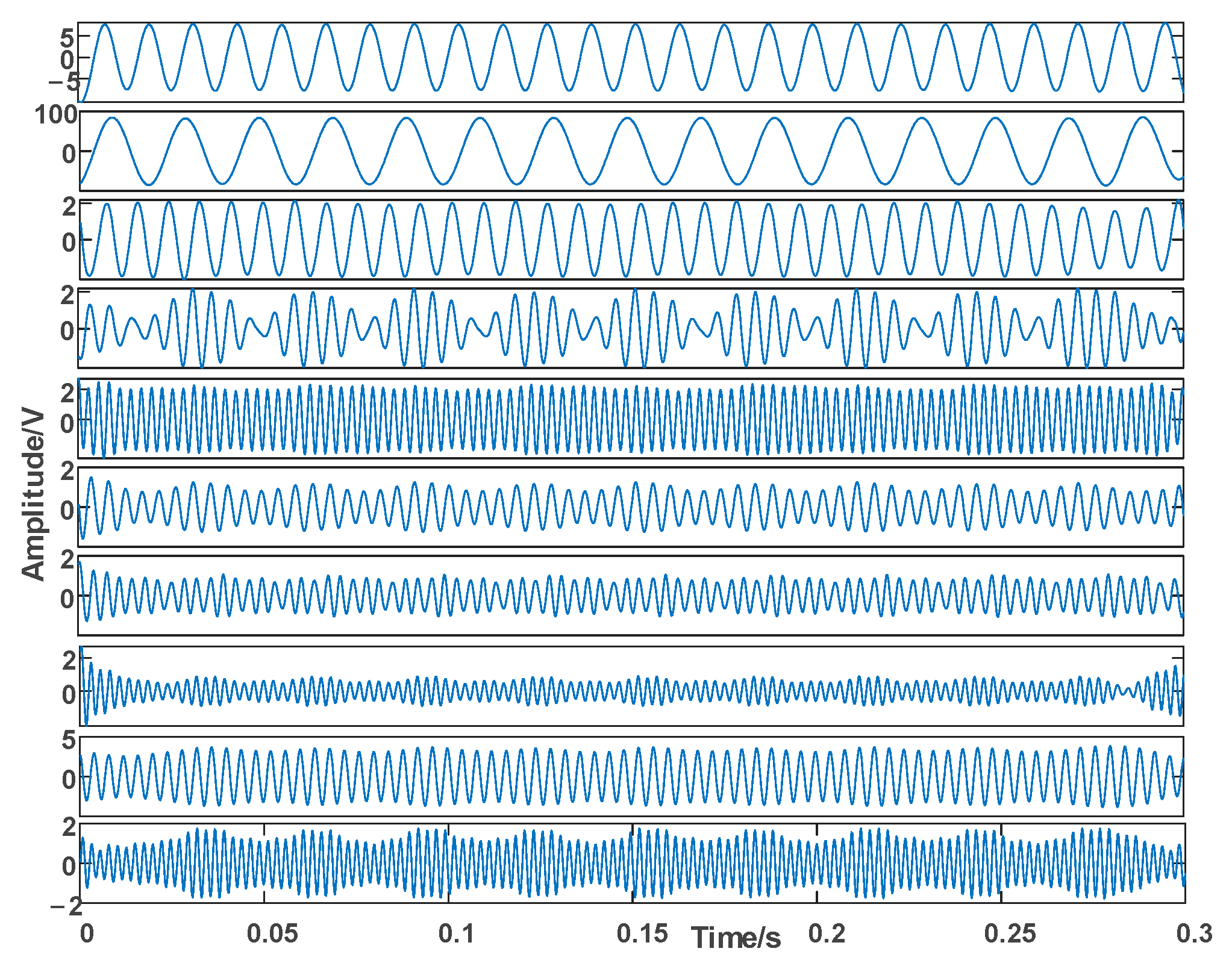This screenshot has width=1232, height=969.
Task: Select the third subplot from the top
Action: 631,240
